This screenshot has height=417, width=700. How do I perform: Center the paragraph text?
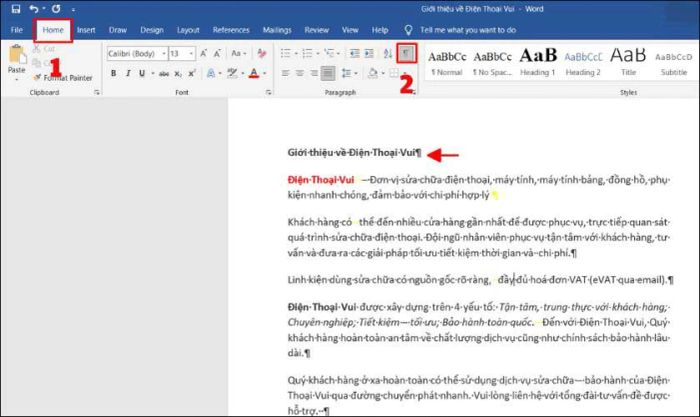[300, 73]
